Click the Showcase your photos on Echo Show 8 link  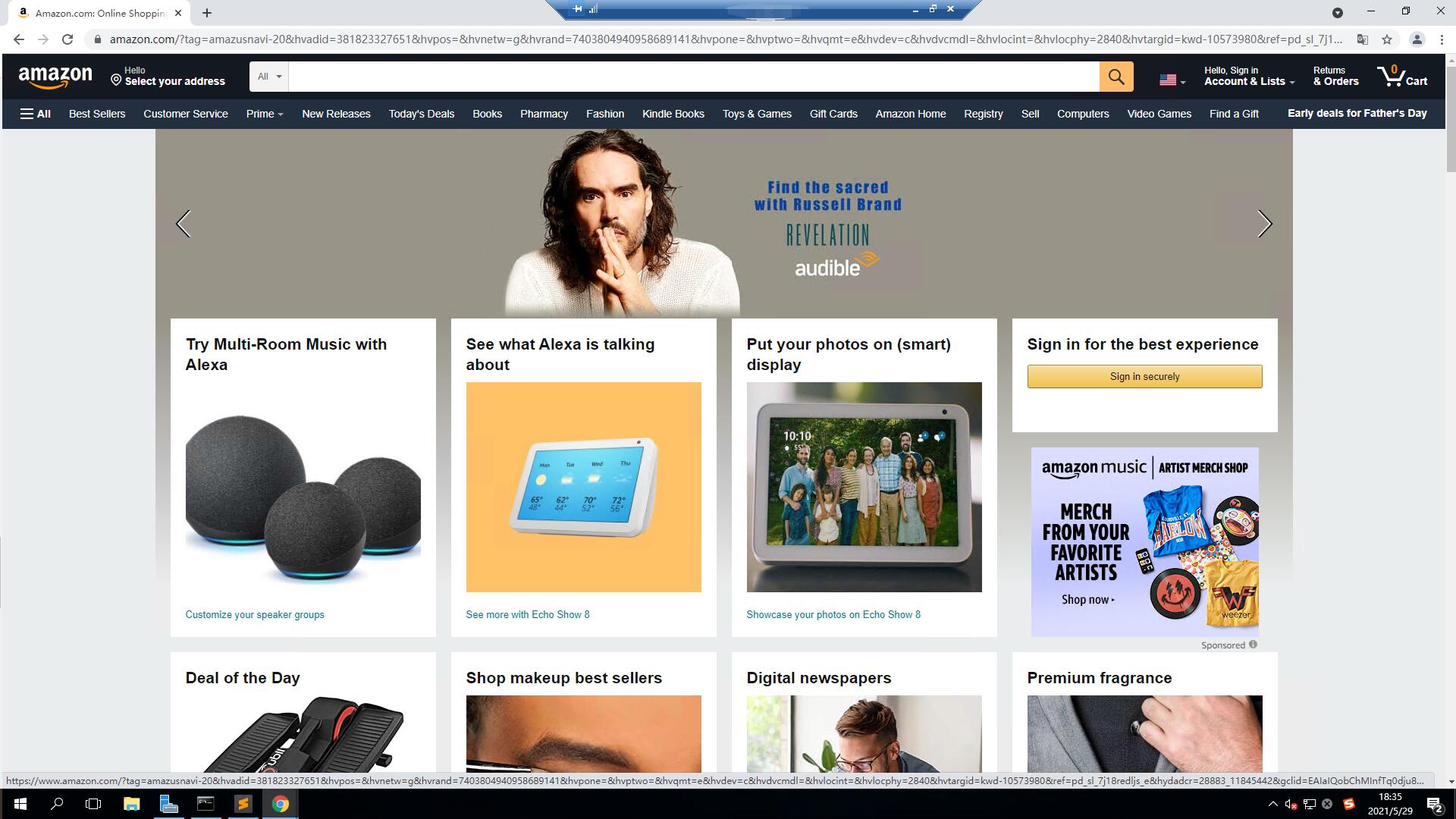(x=834, y=615)
